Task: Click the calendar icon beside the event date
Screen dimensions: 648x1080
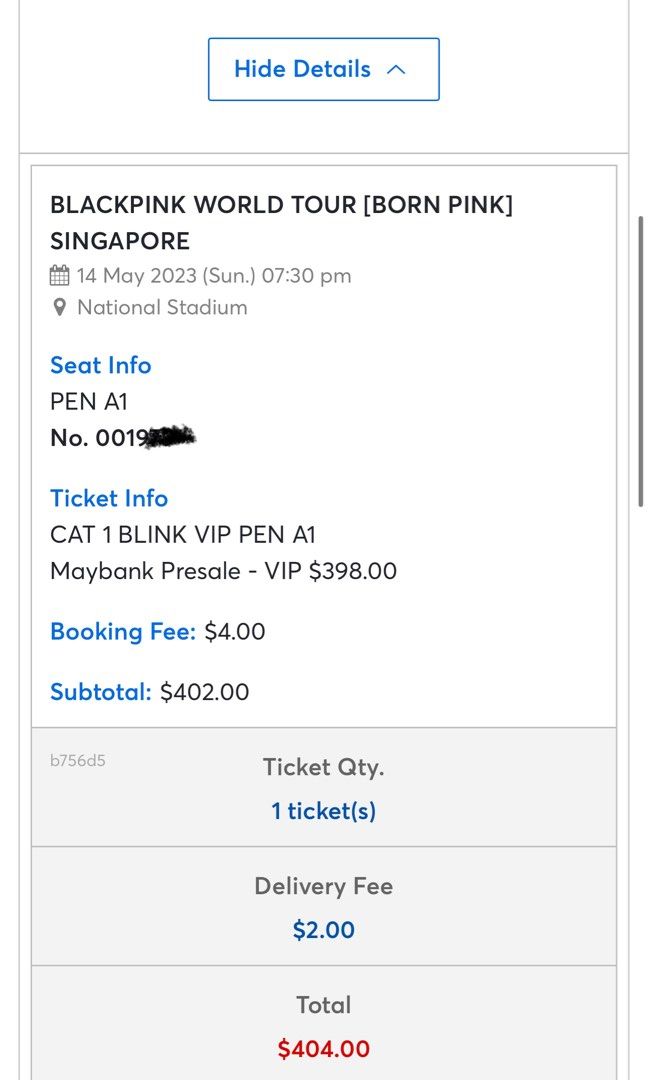Action: [60, 275]
